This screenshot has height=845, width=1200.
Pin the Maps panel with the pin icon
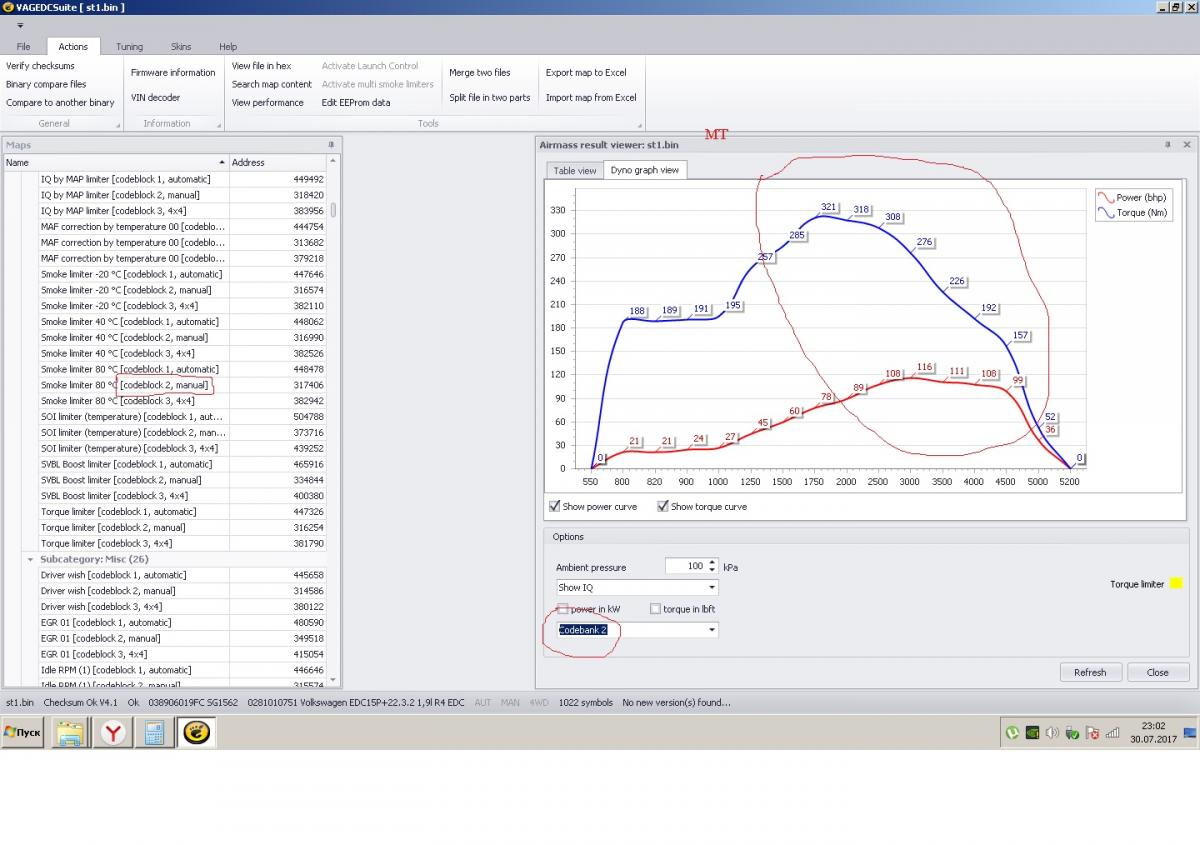[331, 145]
